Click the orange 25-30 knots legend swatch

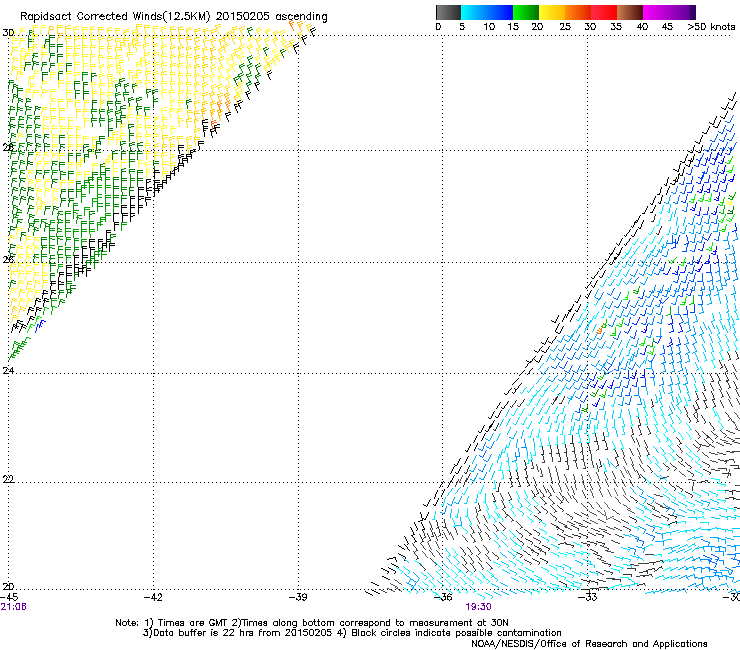[578, 12]
